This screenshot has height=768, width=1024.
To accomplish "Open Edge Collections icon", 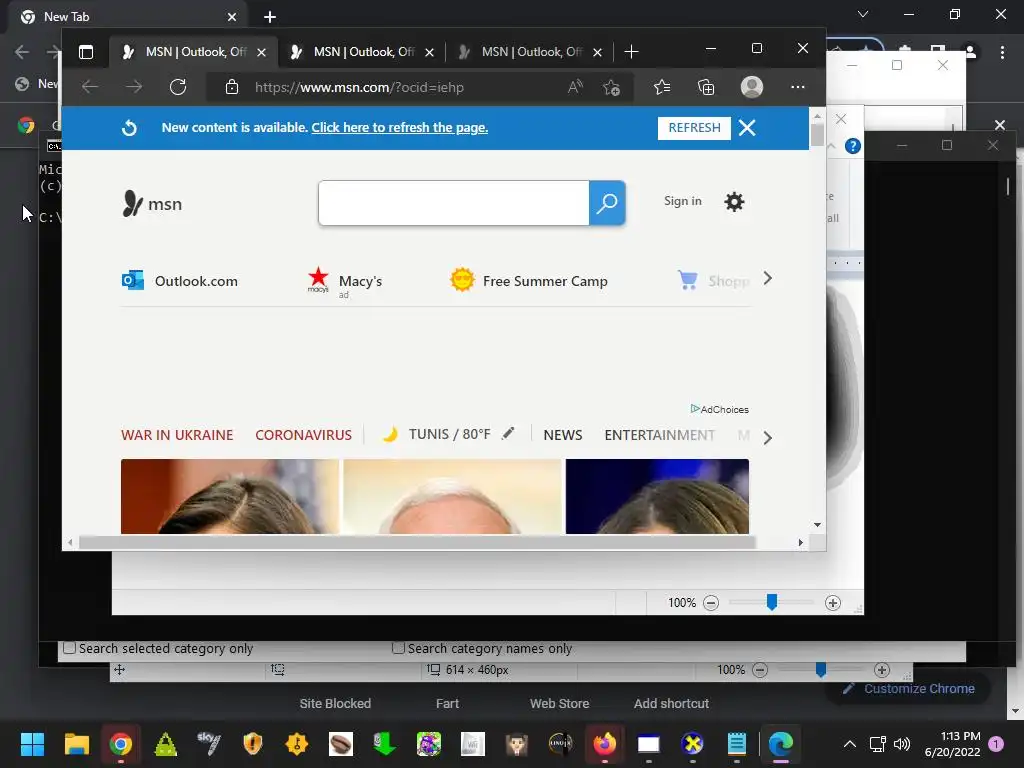I will pos(706,87).
